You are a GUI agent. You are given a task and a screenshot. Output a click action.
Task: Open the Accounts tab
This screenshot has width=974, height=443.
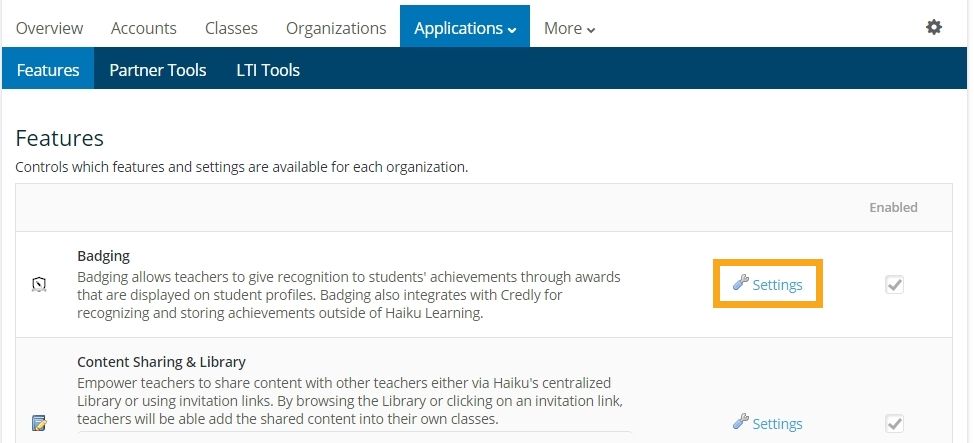144,28
